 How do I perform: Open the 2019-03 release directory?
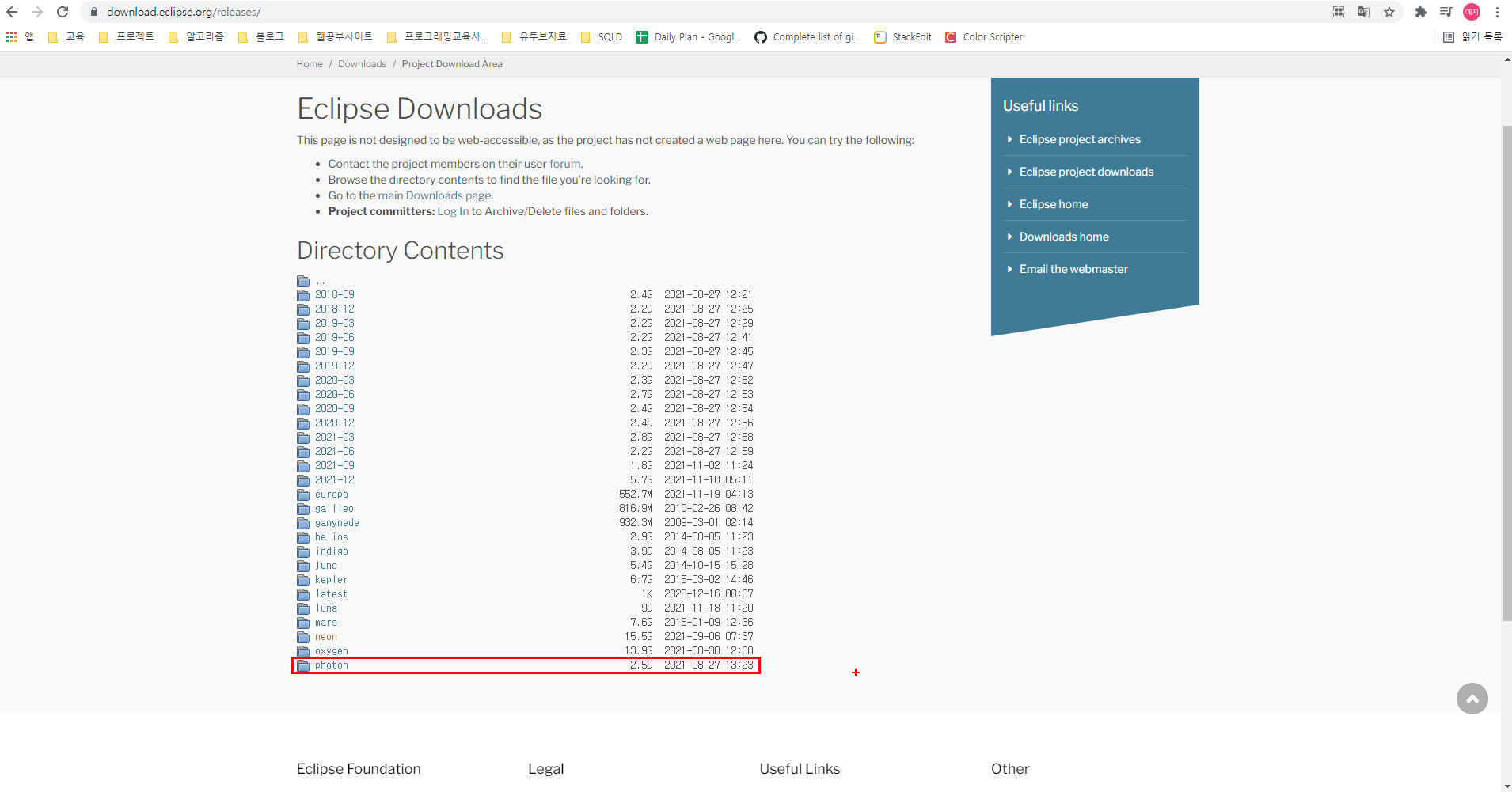click(335, 324)
